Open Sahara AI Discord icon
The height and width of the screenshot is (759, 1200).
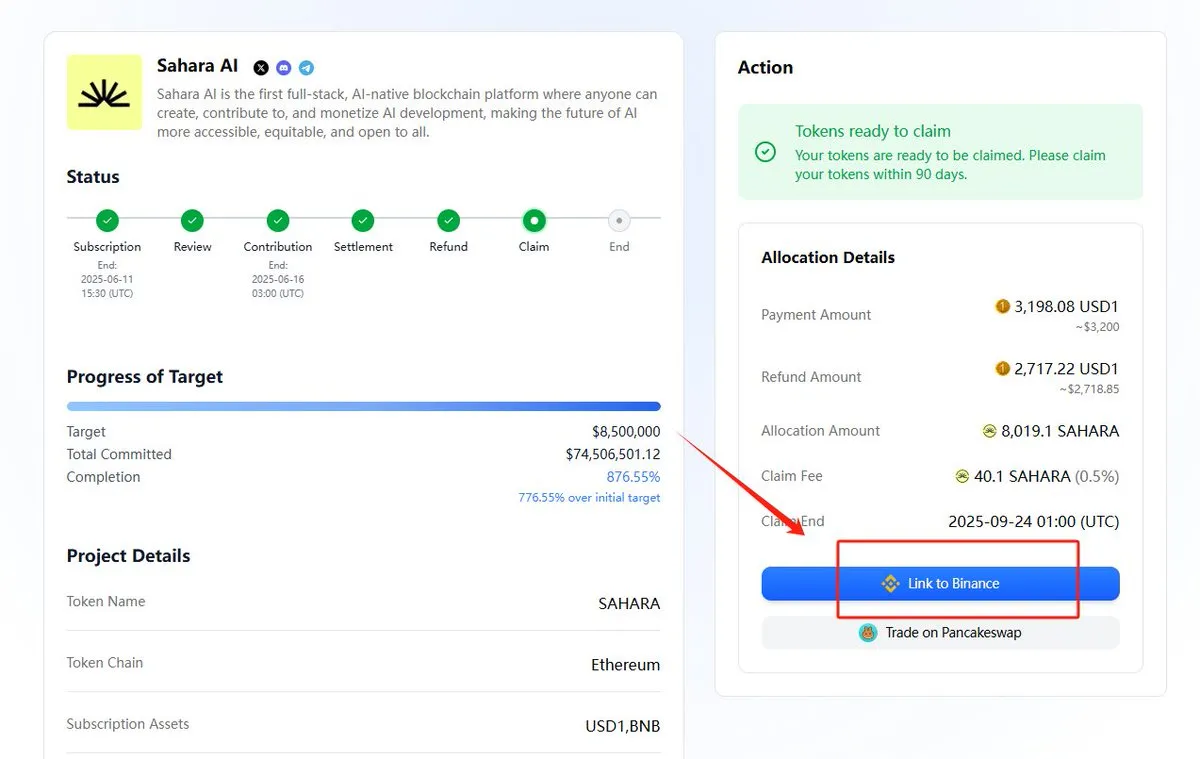point(284,68)
